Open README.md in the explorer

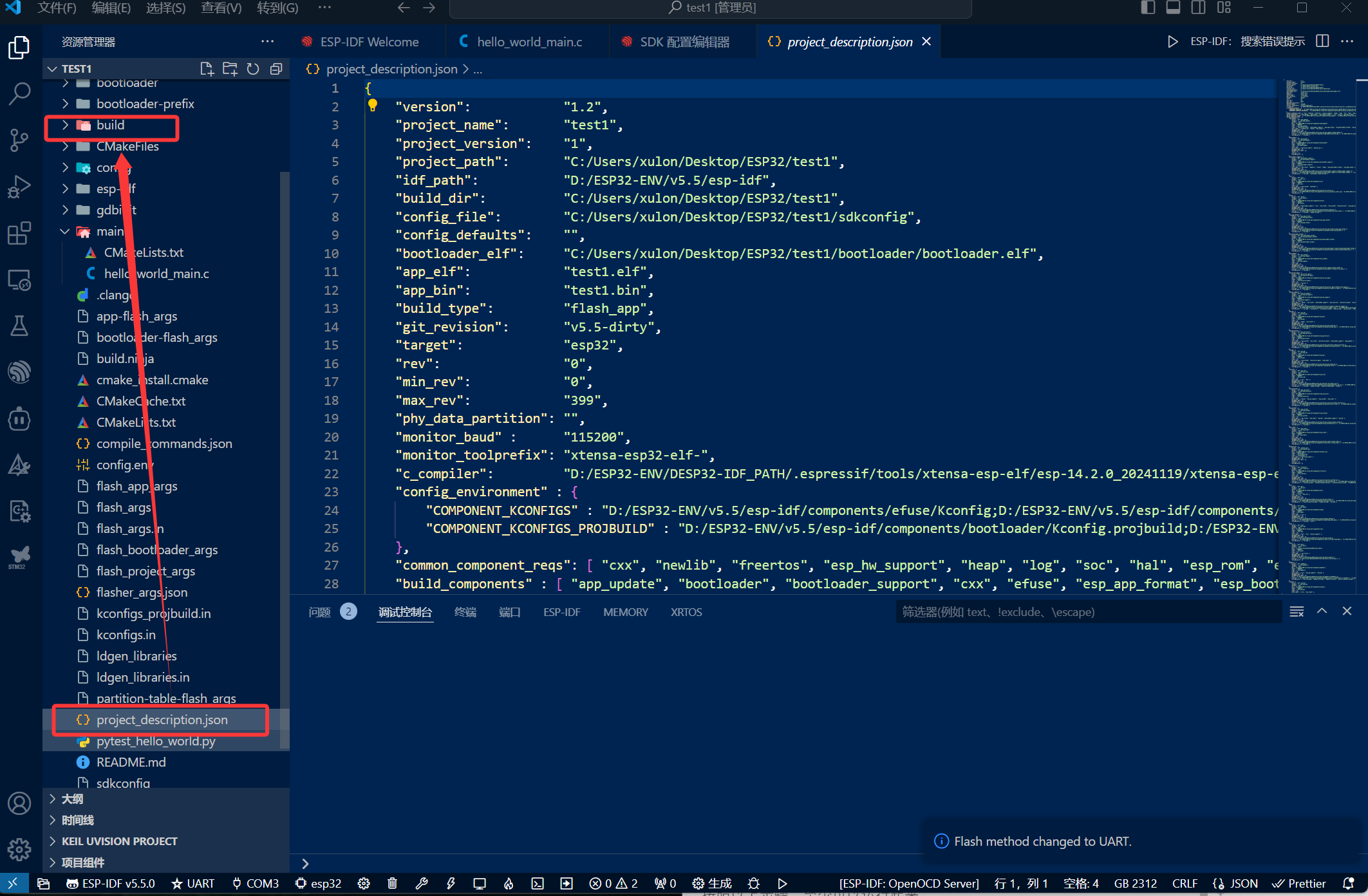point(131,762)
